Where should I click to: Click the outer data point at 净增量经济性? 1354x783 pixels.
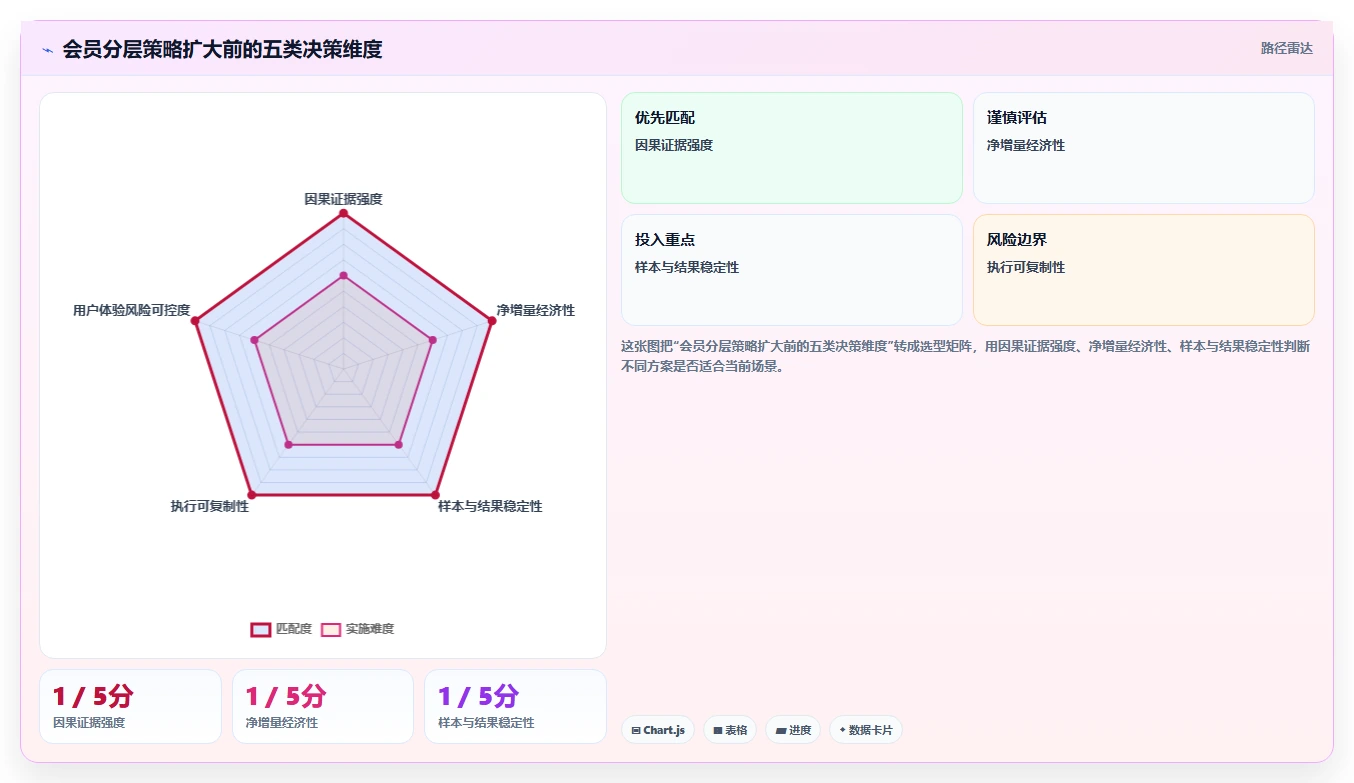[x=491, y=321]
